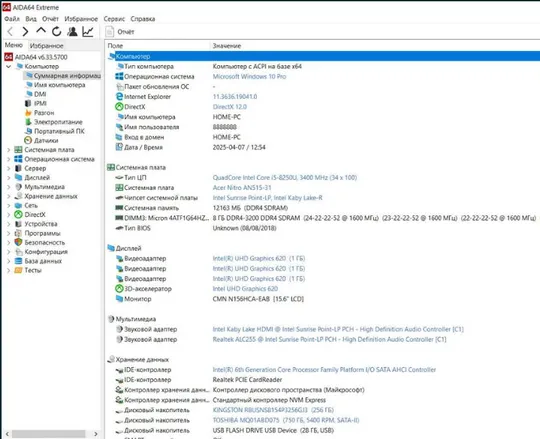Viewport: 540px width, 439px height.
Task: Click the Forward navigation arrow
Action: point(25,32)
